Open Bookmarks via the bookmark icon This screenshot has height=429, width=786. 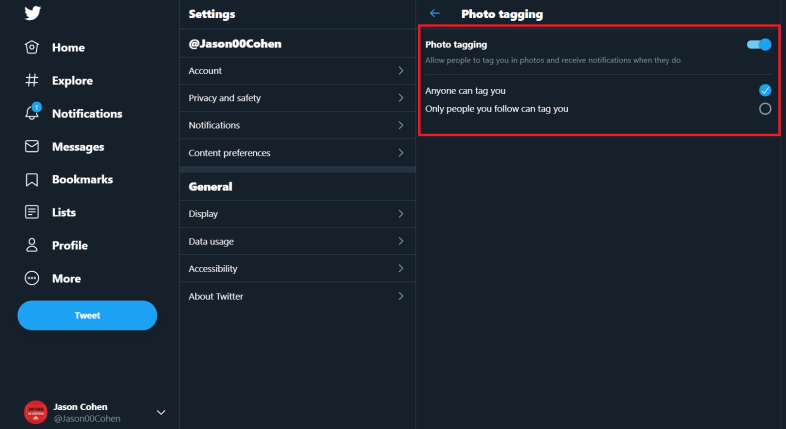coord(32,179)
